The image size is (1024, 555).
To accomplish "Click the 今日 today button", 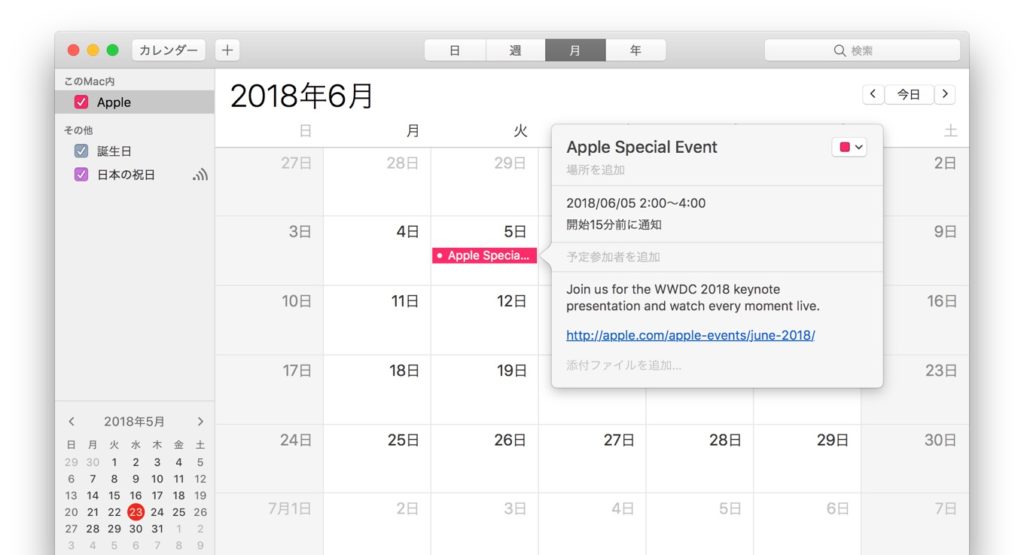I will (x=908, y=94).
